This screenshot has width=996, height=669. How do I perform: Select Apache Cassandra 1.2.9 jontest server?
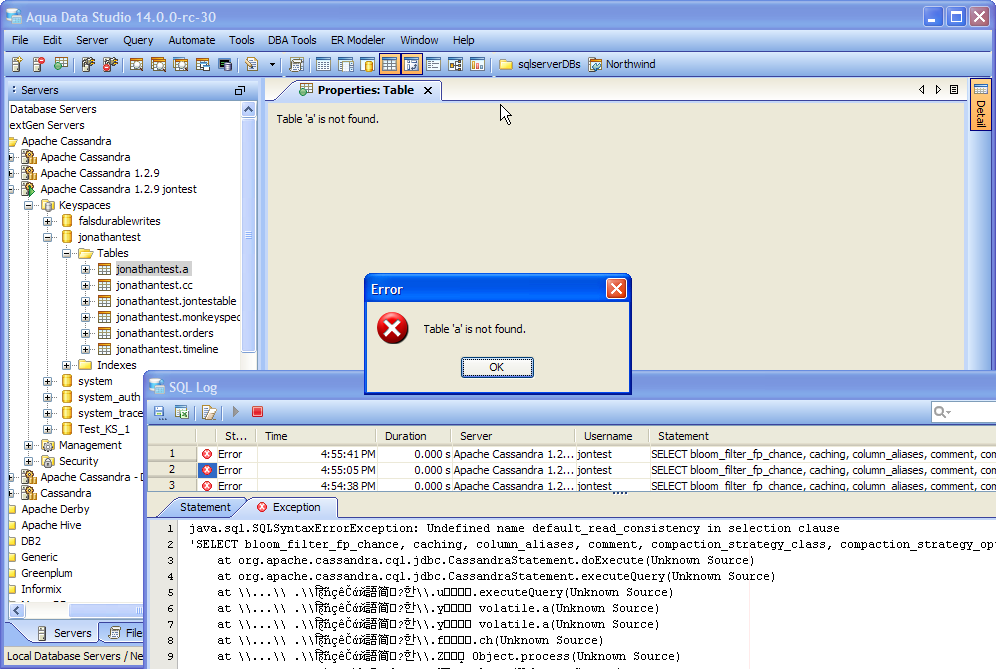point(118,189)
